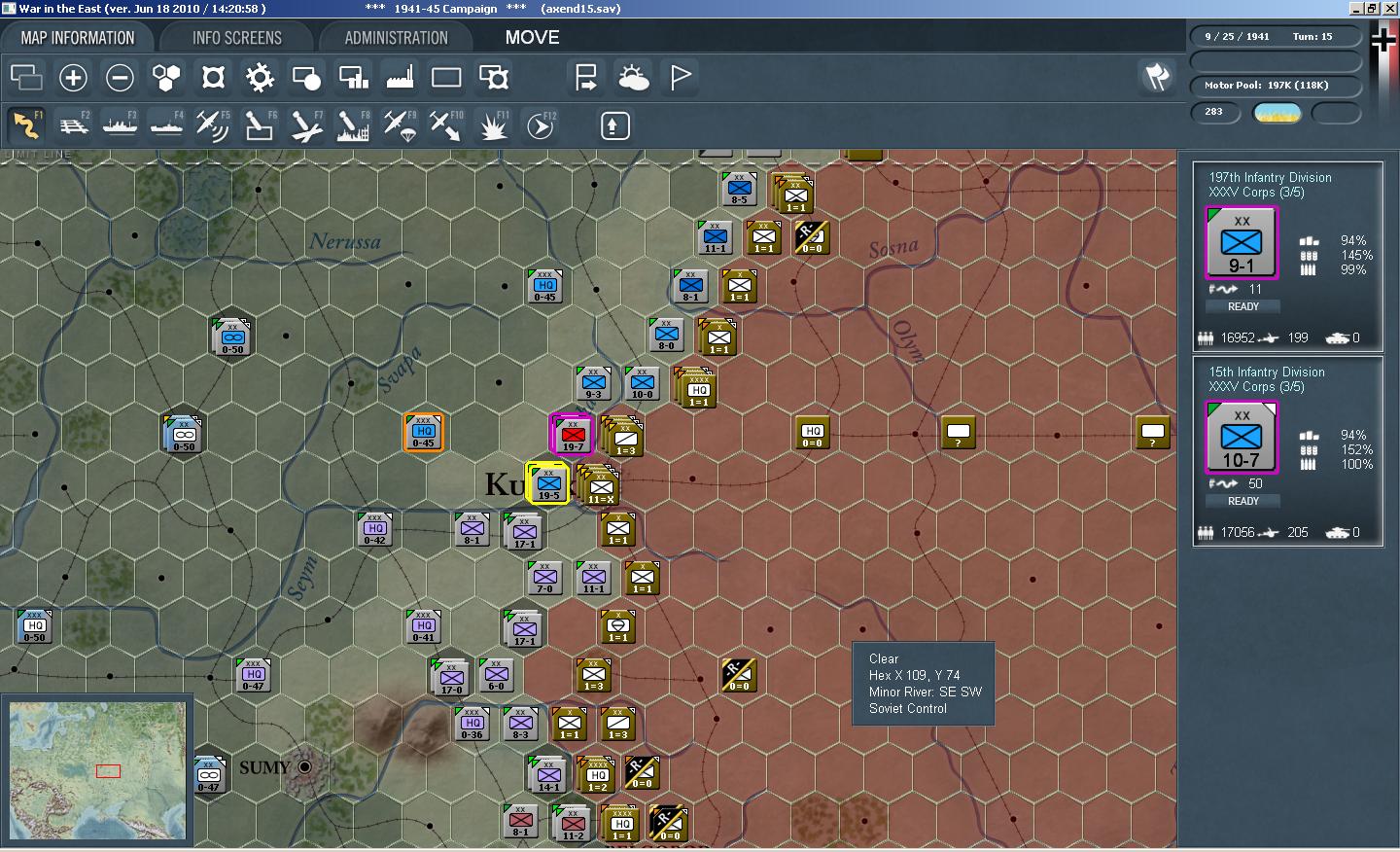The image size is (1400, 852).
Task: Select F7 bomb airfield mode
Action: click(306, 125)
